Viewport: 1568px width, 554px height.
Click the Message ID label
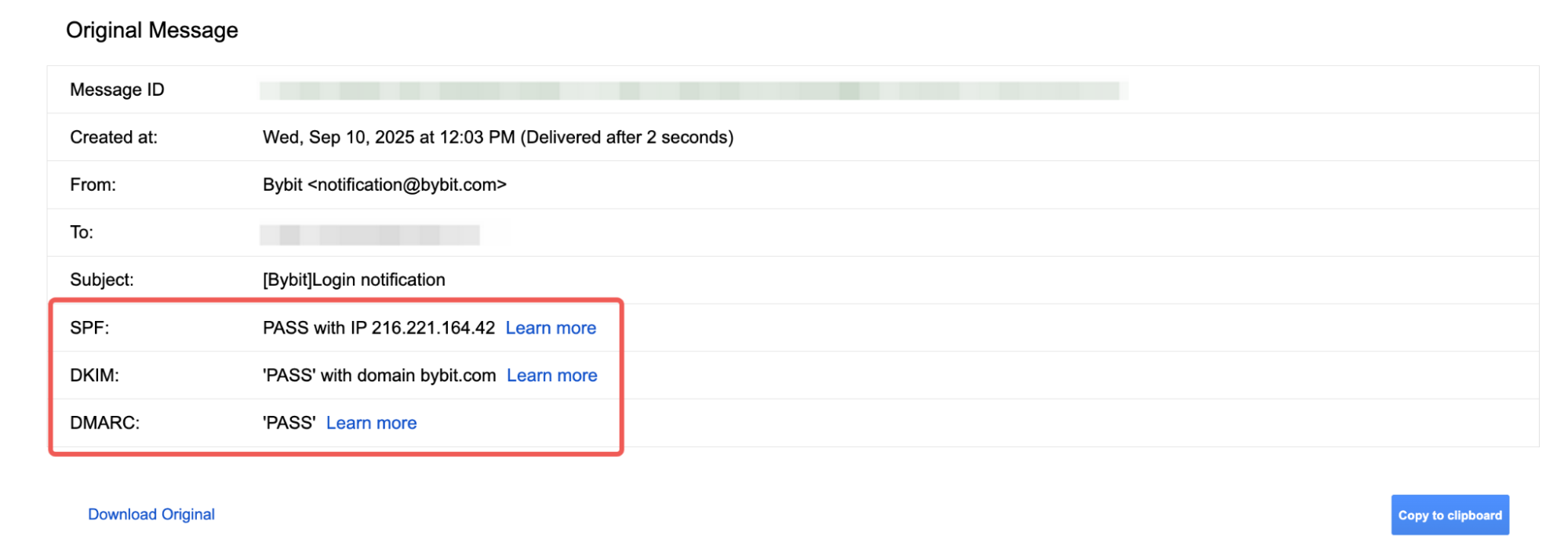(x=117, y=90)
